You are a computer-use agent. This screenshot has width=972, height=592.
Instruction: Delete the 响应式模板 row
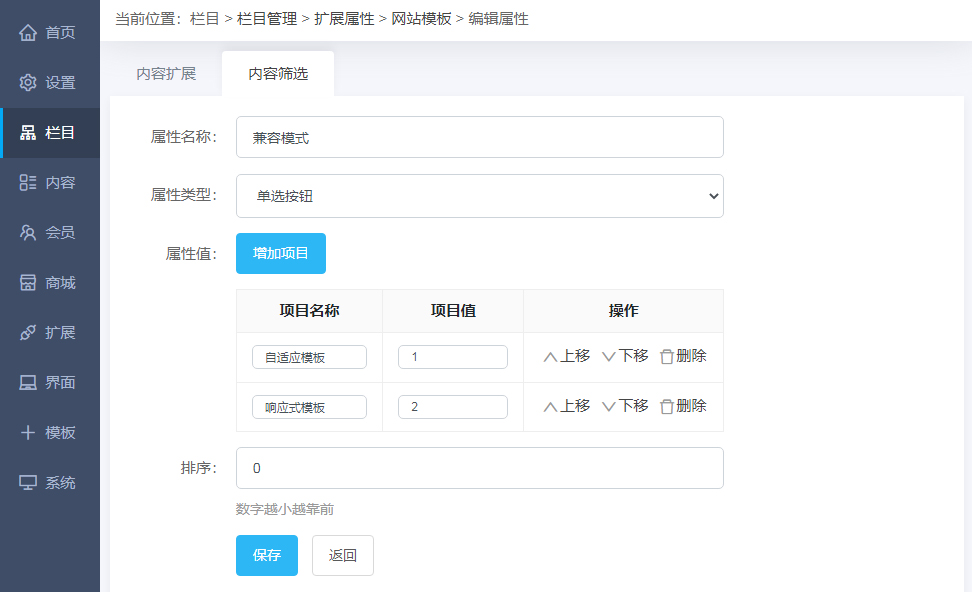[x=683, y=406]
